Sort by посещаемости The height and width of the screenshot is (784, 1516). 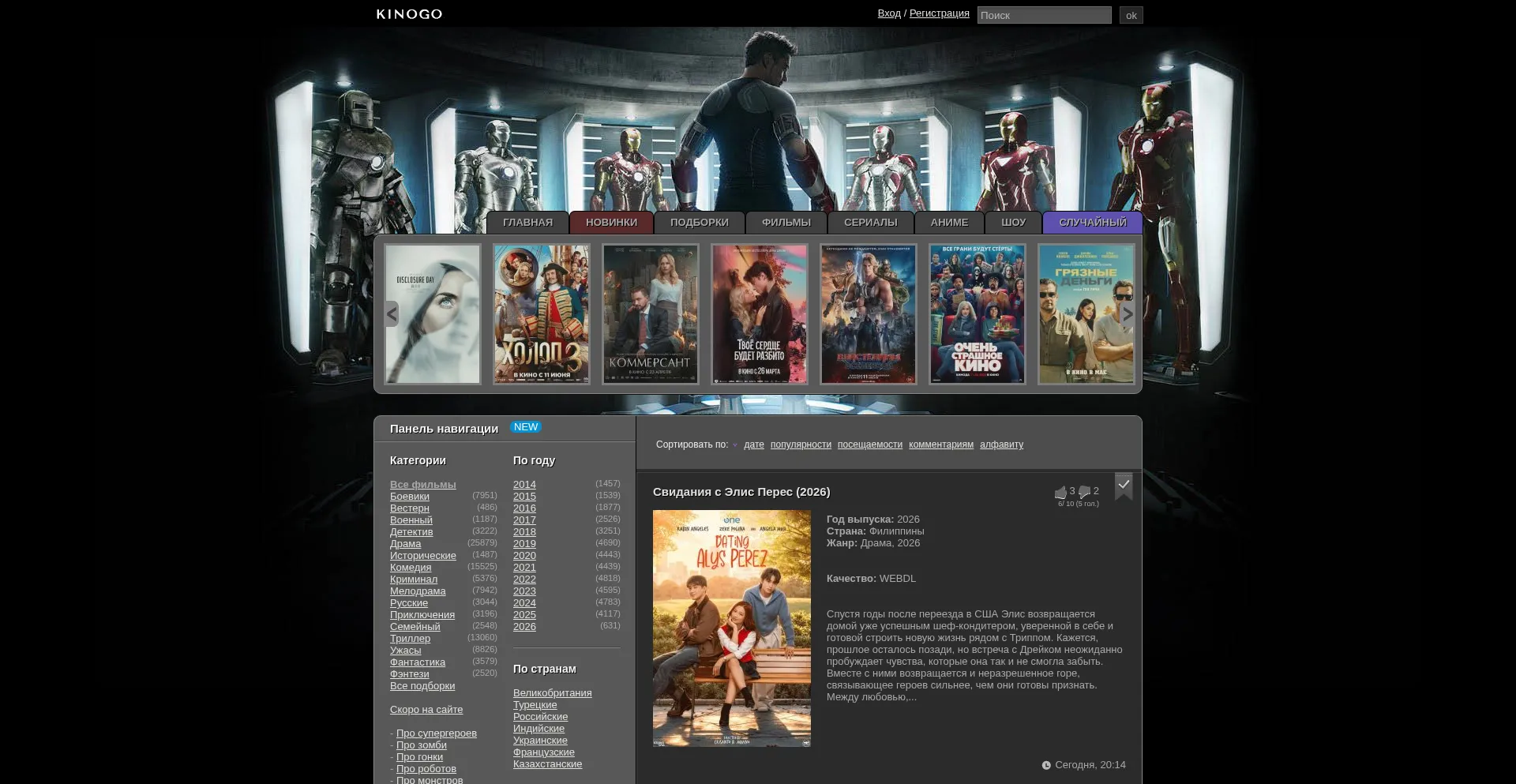(870, 445)
